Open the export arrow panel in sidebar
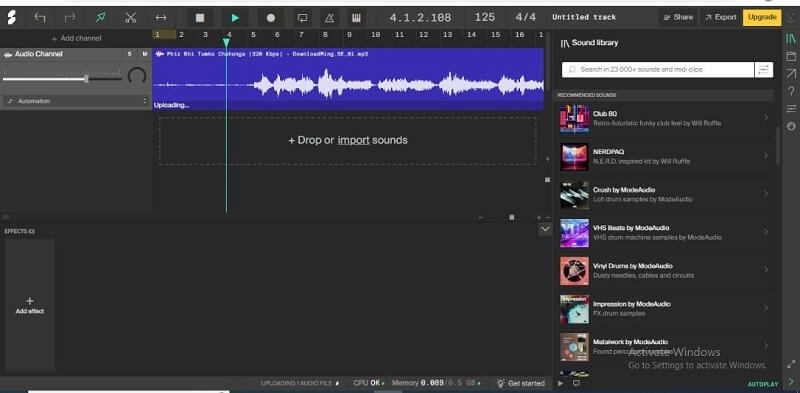Screen dimensions: 800x393 tap(791, 74)
